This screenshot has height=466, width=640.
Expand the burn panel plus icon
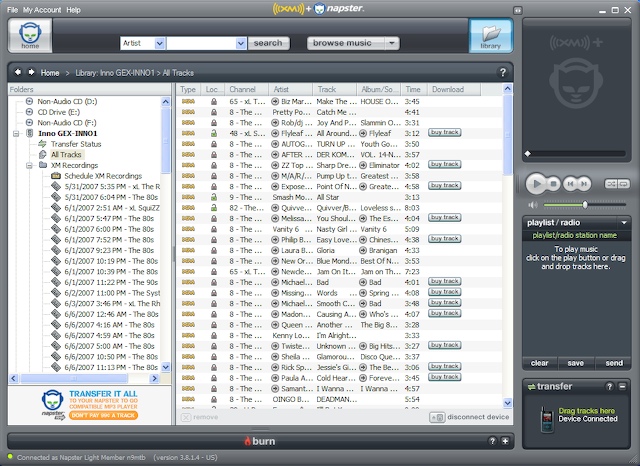505,441
